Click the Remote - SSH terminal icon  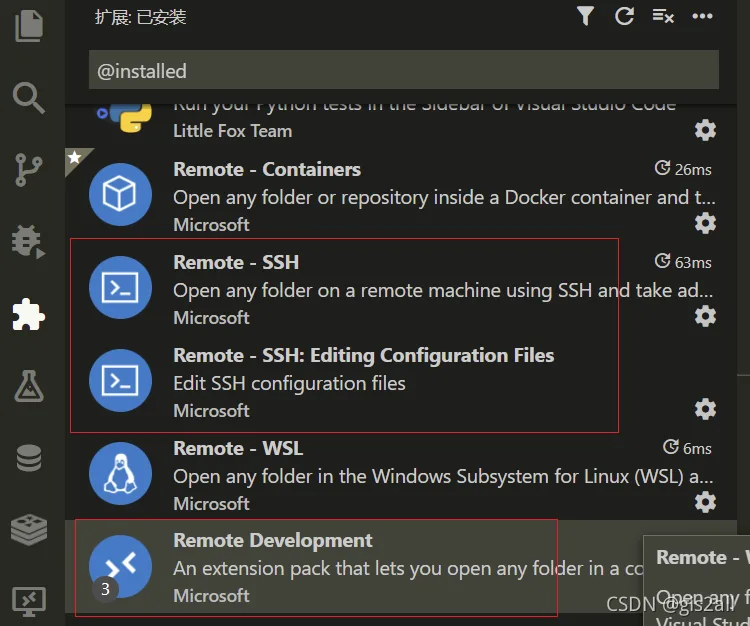coord(120,287)
